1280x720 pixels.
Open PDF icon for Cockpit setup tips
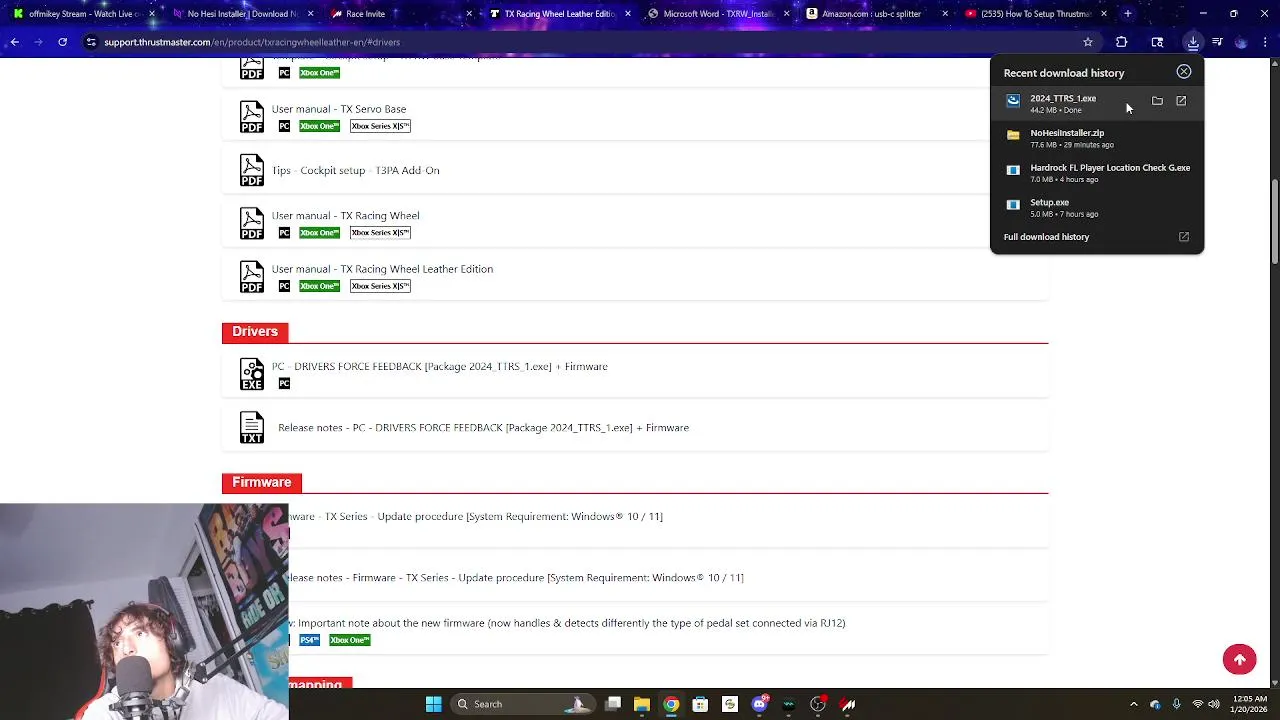coord(252,170)
